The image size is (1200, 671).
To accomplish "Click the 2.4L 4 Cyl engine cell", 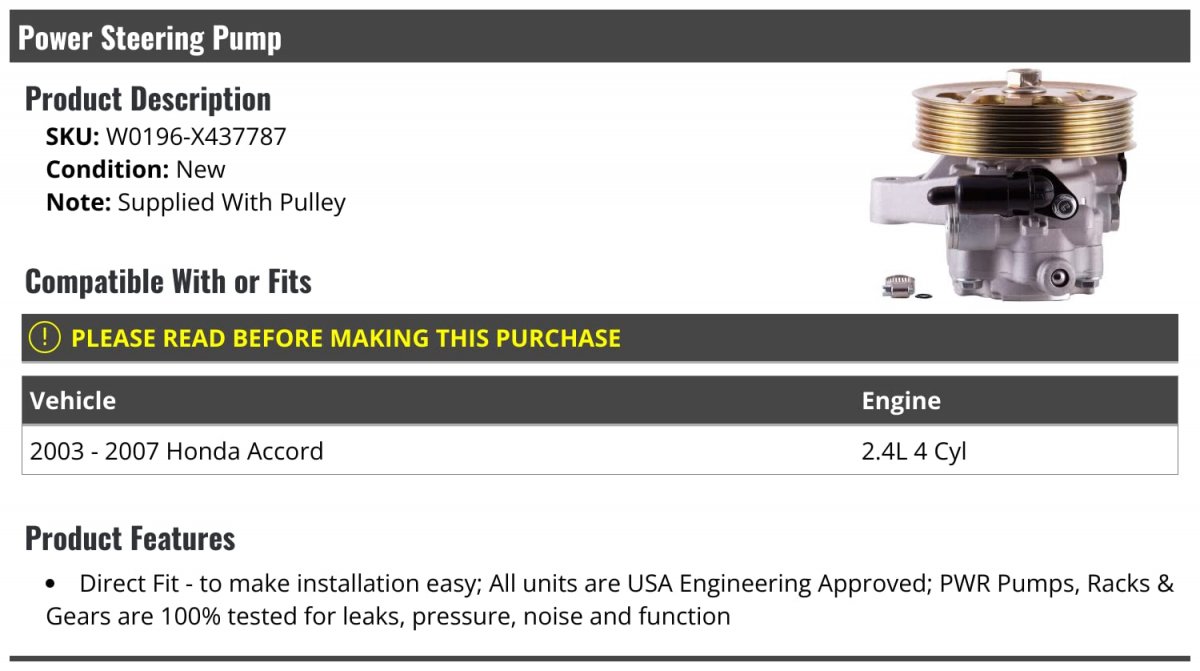I will pyautogui.click(x=914, y=451).
